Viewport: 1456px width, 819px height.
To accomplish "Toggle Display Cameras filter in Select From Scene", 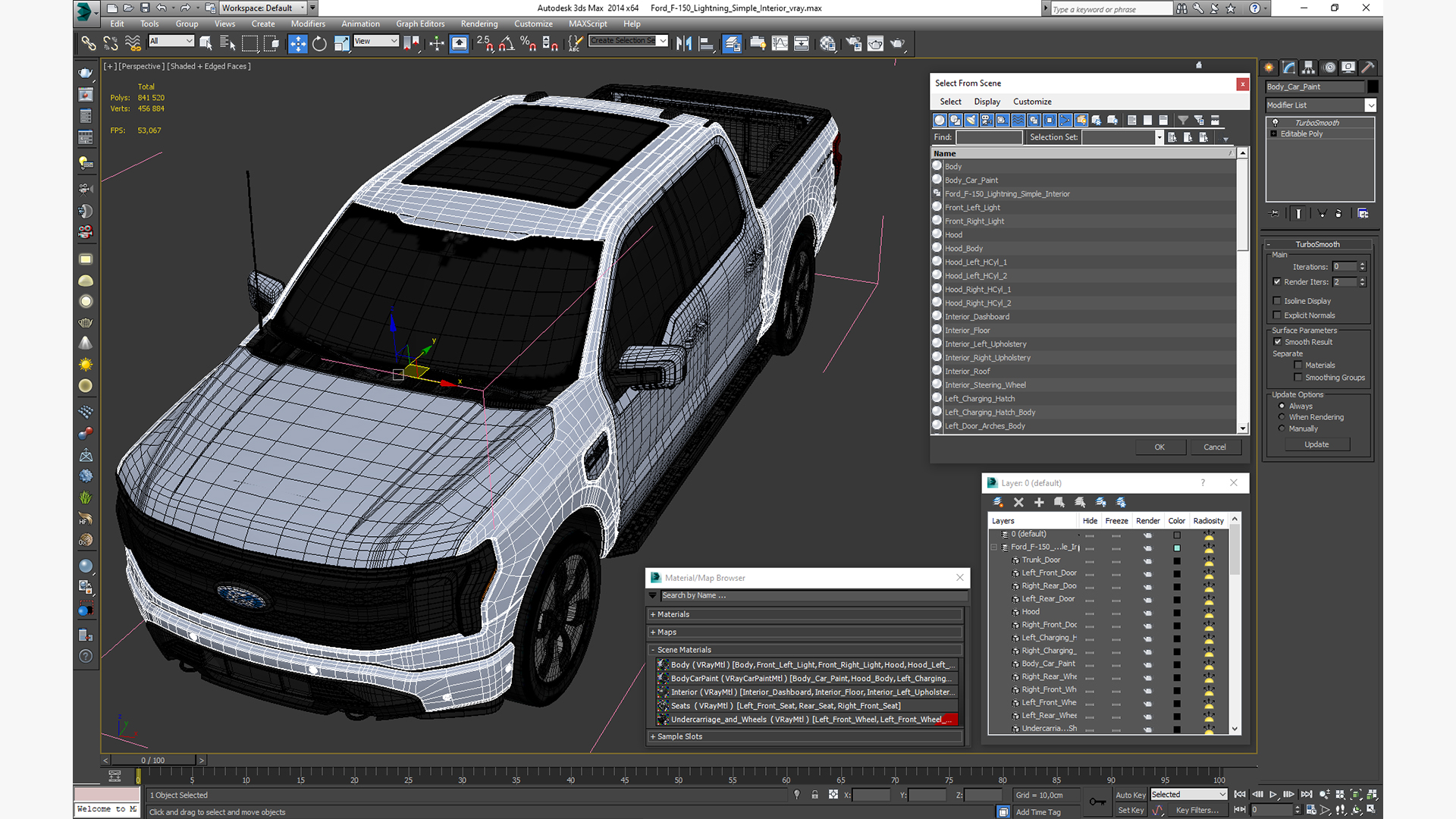I will click(x=987, y=120).
